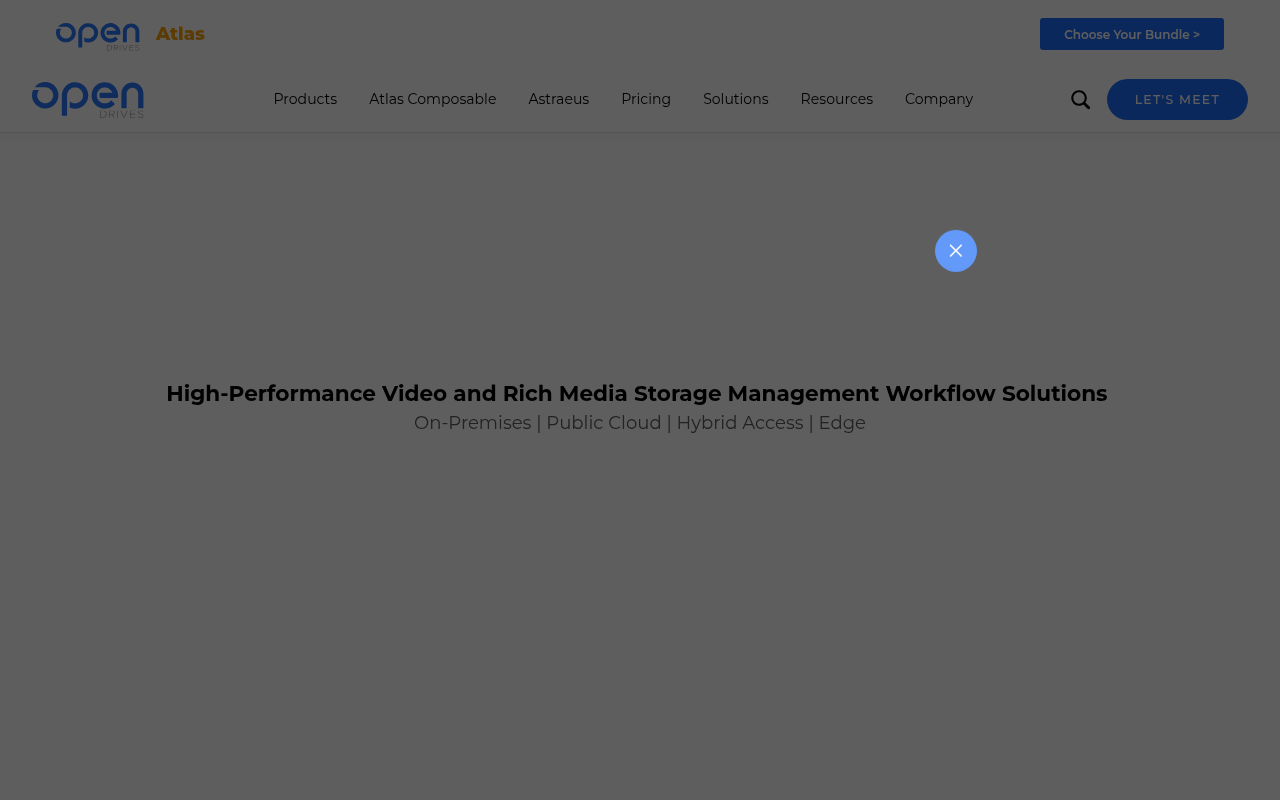Image resolution: width=1280 pixels, height=800 pixels.
Task: Click the OpenDrives logo in navigation bar
Action: click(88, 100)
